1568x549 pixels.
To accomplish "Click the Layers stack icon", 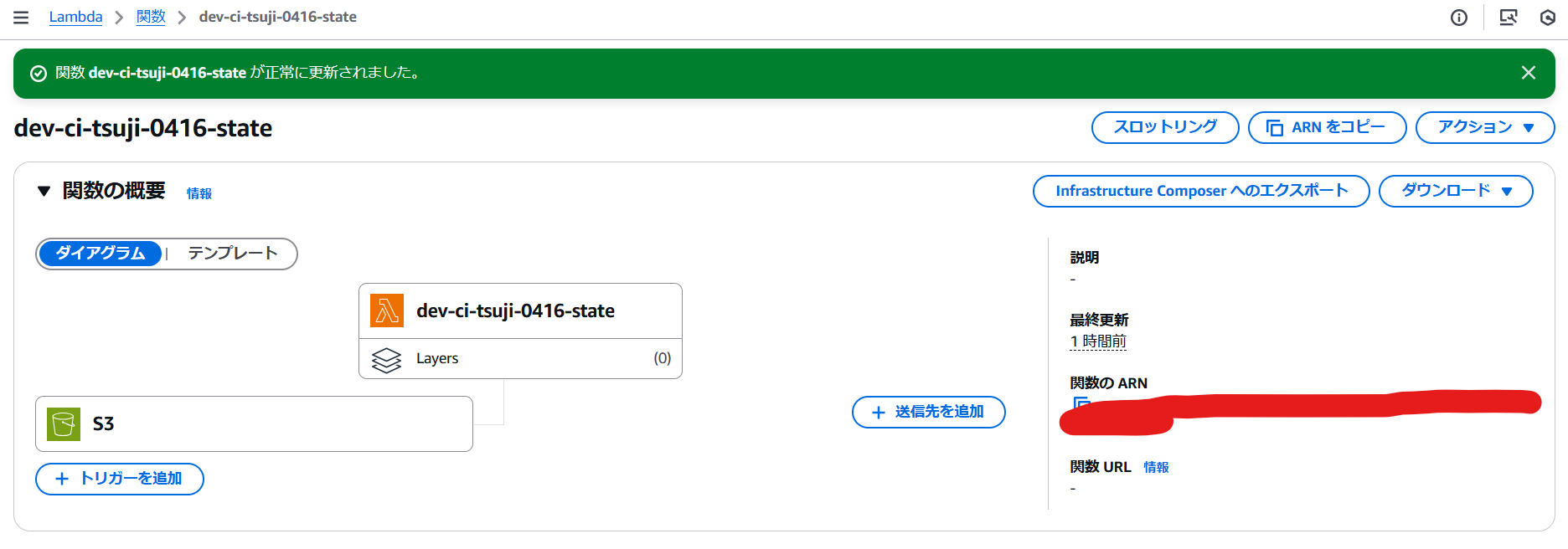I will [386, 360].
